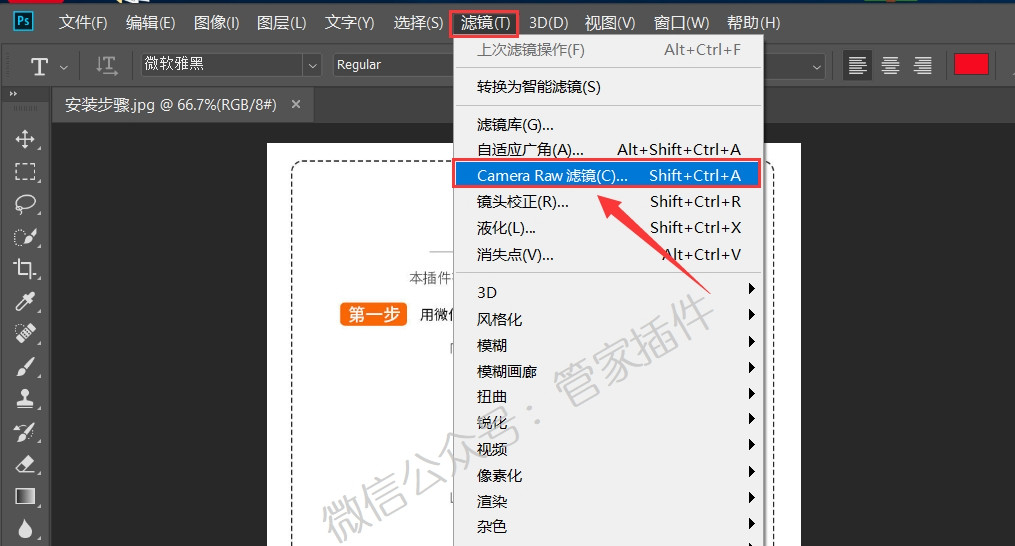Toggle text orientation icon
The height and width of the screenshot is (546, 1015).
pyautogui.click(x=106, y=65)
